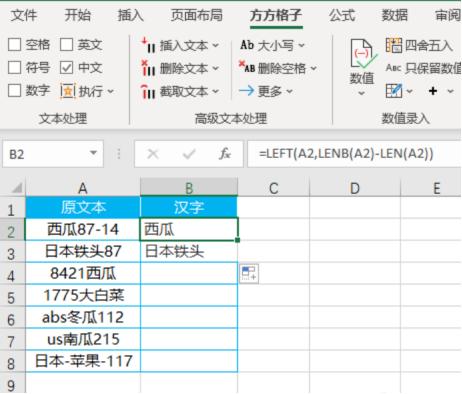The image size is (462, 394).
Task: Click the Round (四舍五入) icon
Action: tap(394, 45)
